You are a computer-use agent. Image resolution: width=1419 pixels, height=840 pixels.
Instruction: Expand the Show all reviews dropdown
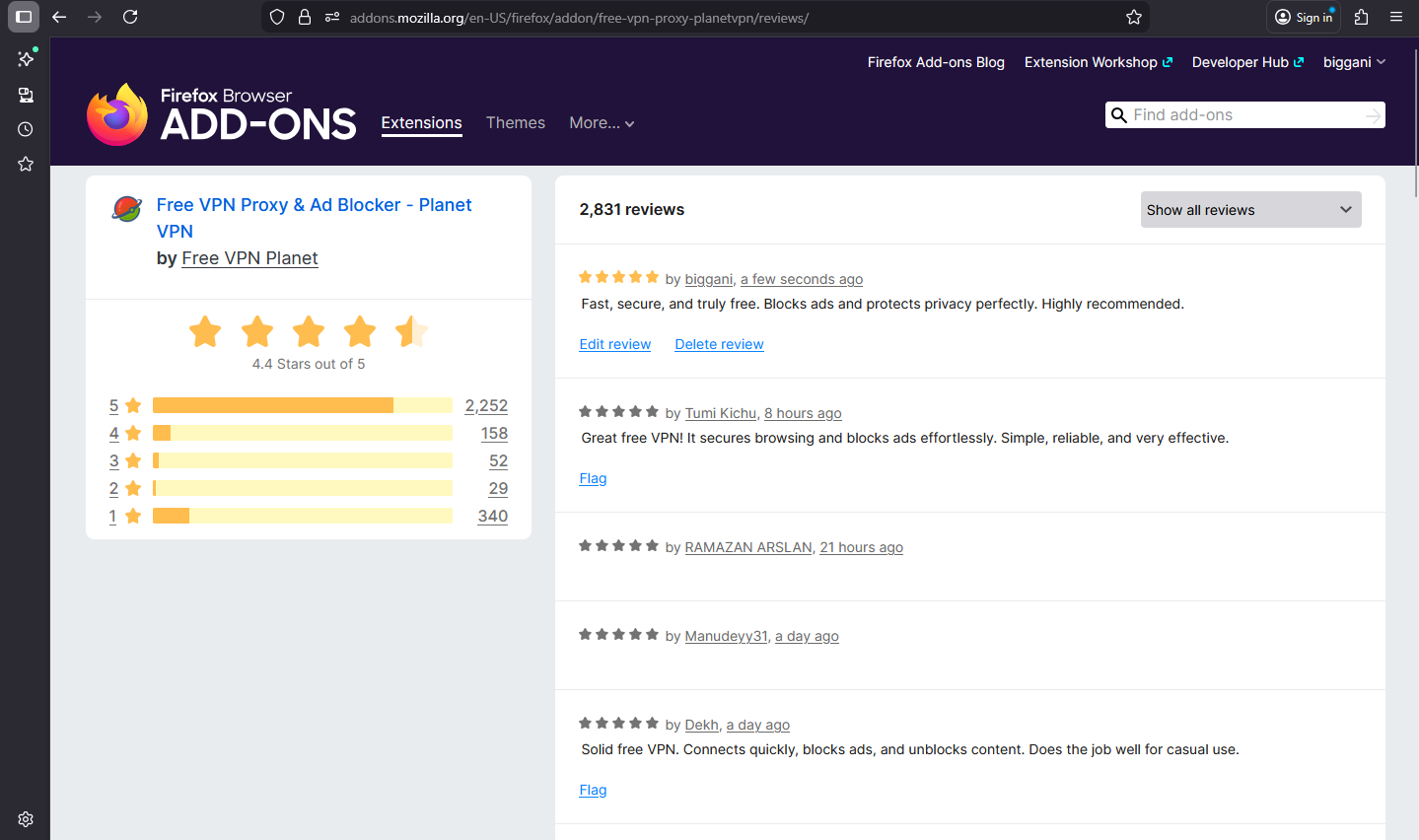(1250, 210)
